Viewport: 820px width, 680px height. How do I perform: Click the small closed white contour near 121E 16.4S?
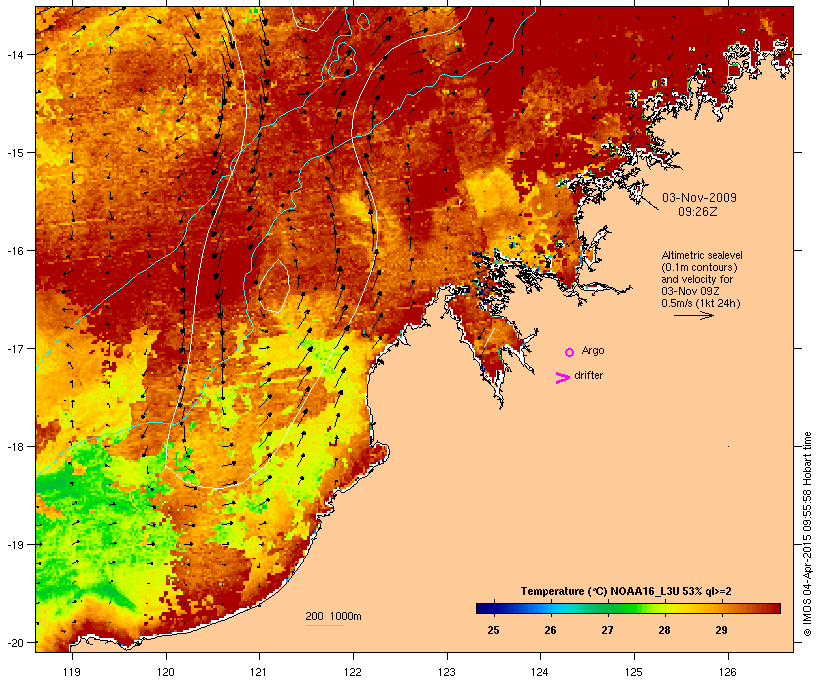[274, 286]
